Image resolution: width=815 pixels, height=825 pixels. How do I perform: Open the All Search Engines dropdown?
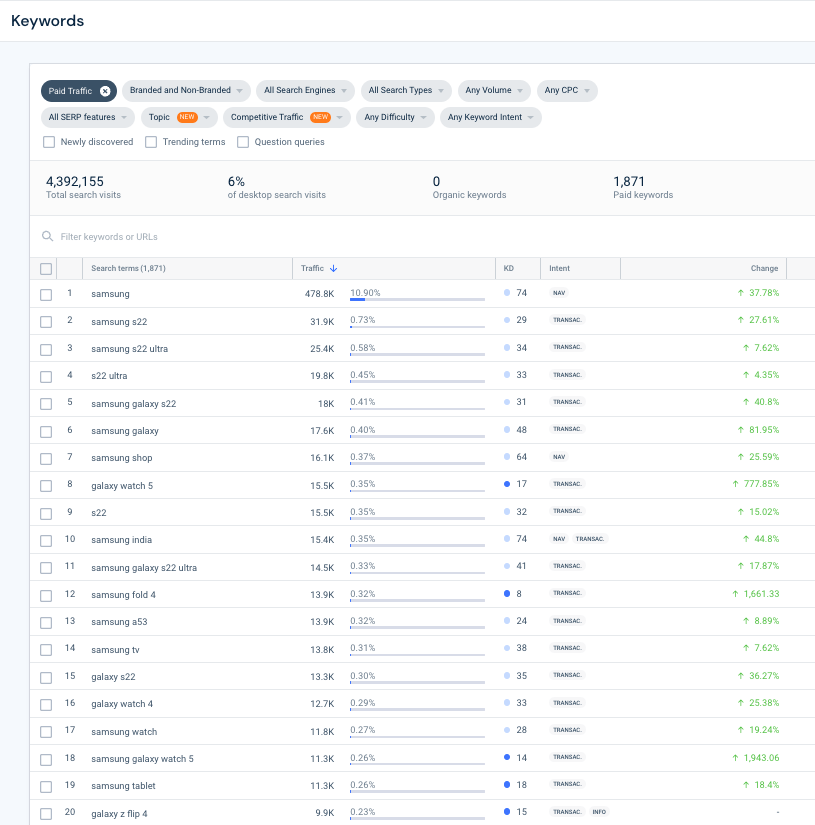305,90
